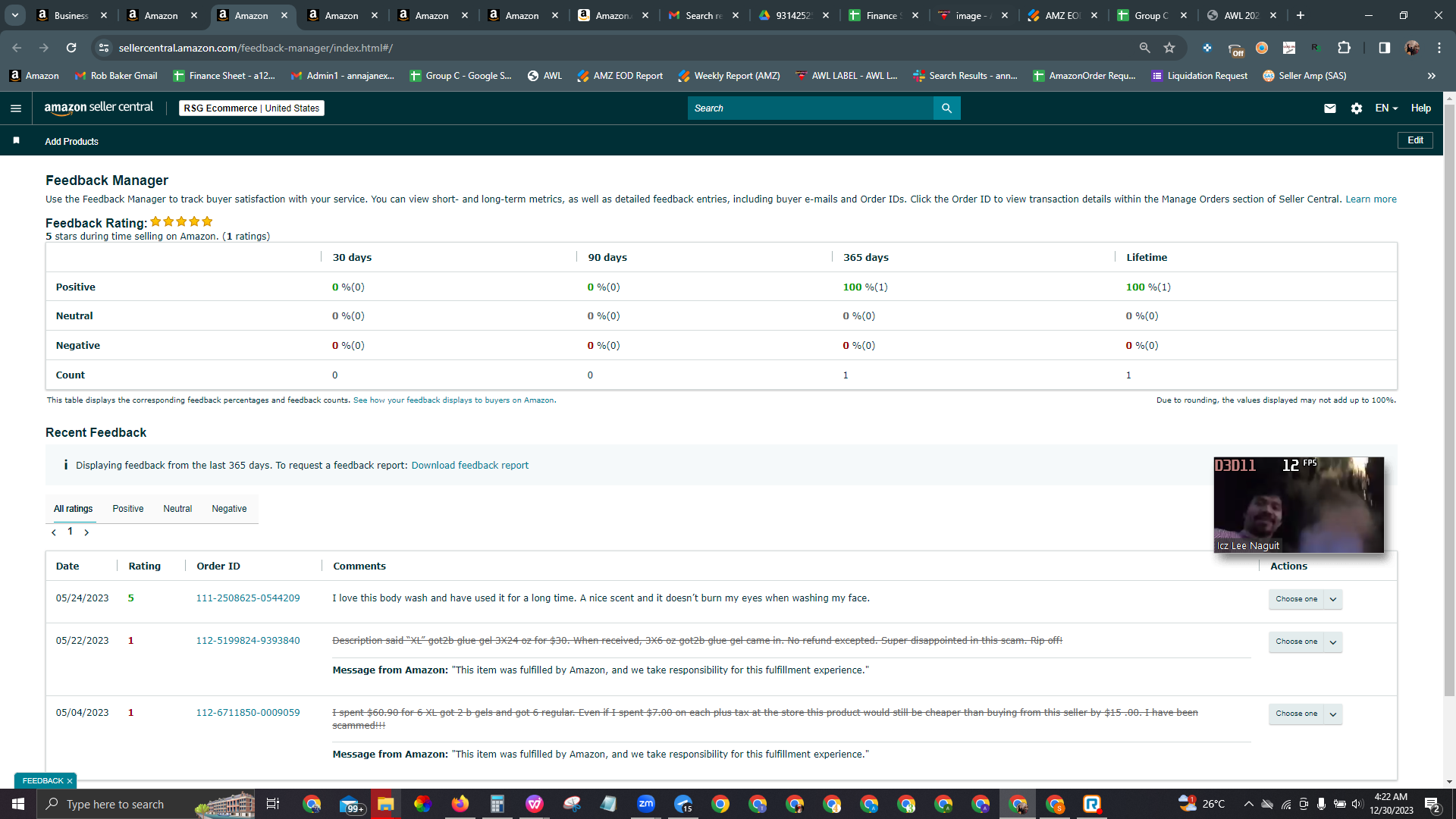Image resolution: width=1456 pixels, height=819 pixels.
Task: Open the Seller Amp (SAS) bookmark
Action: click(1304, 76)
